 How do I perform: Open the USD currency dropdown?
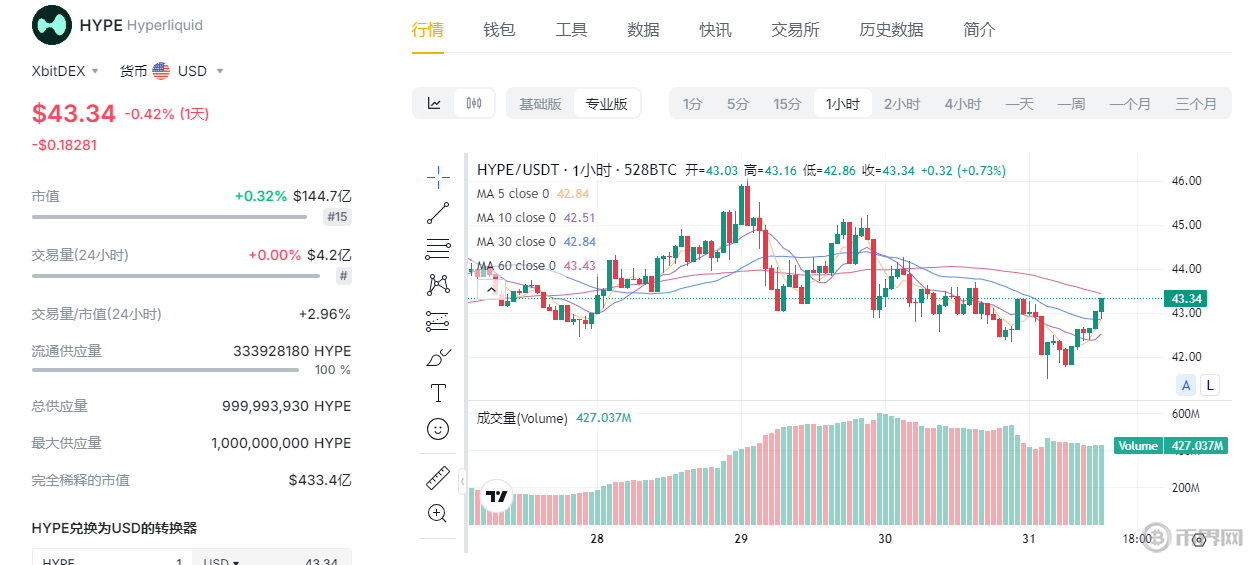tap(200, 71)
